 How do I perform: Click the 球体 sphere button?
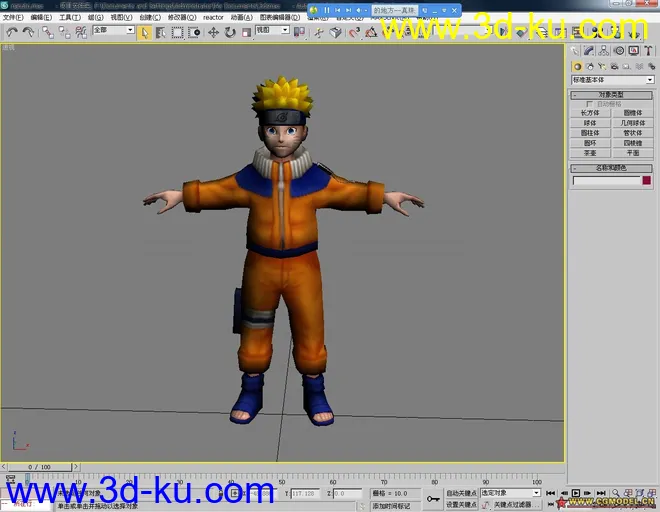tap(590, 123)
